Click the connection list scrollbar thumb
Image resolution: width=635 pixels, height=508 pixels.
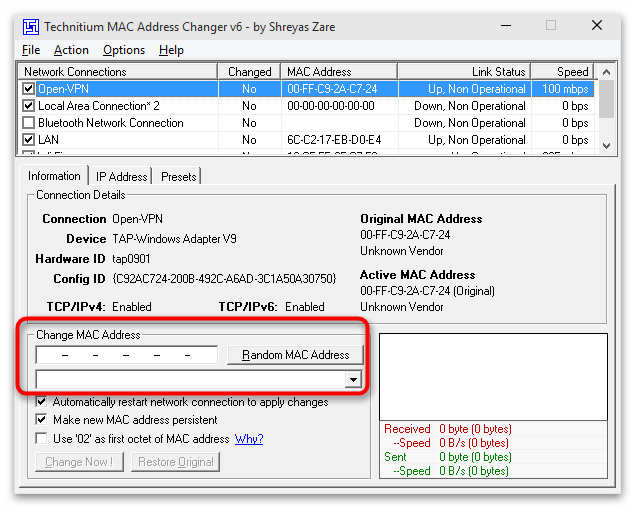coord(606,99)
